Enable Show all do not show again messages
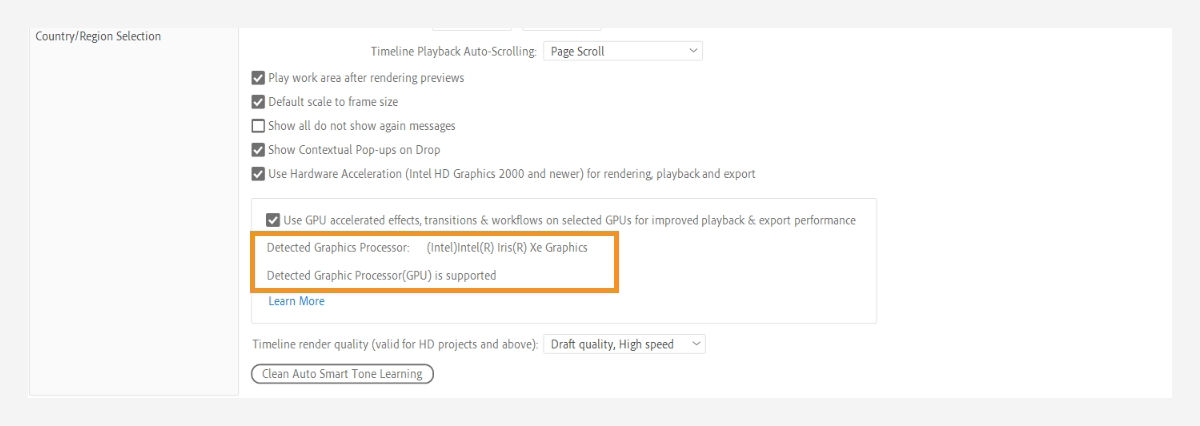The width and height of the screenshot is (1200, 426). pyautogui.click(x=258, y=126)
